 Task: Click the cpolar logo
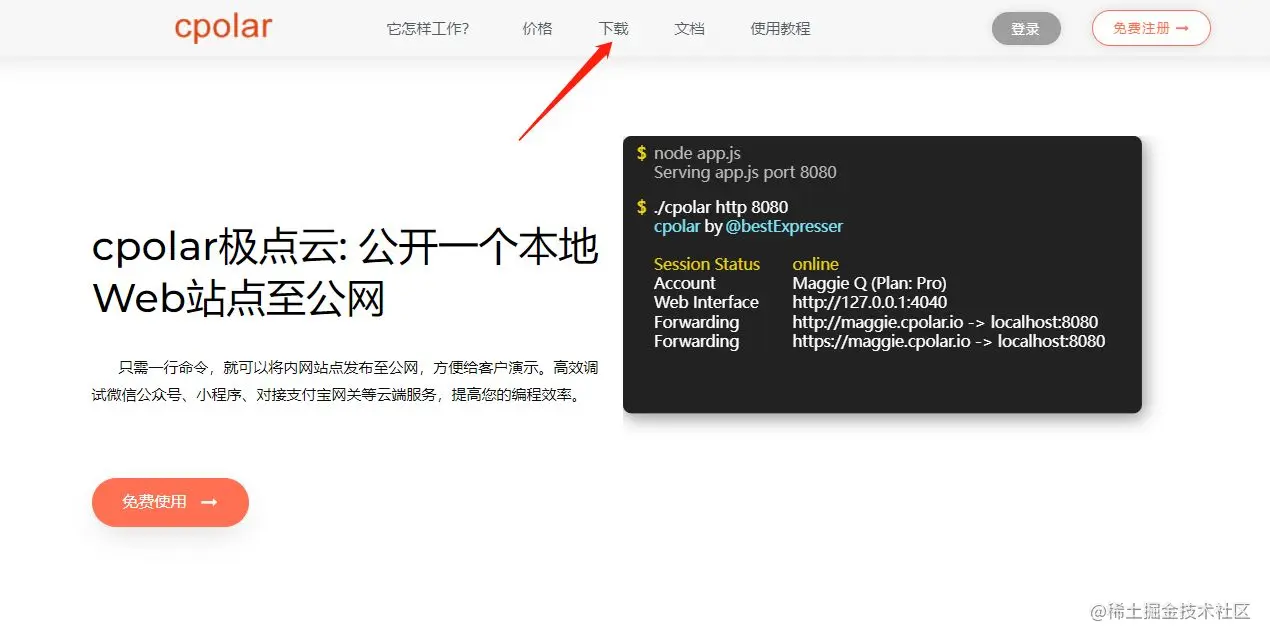tap(223, 27)
